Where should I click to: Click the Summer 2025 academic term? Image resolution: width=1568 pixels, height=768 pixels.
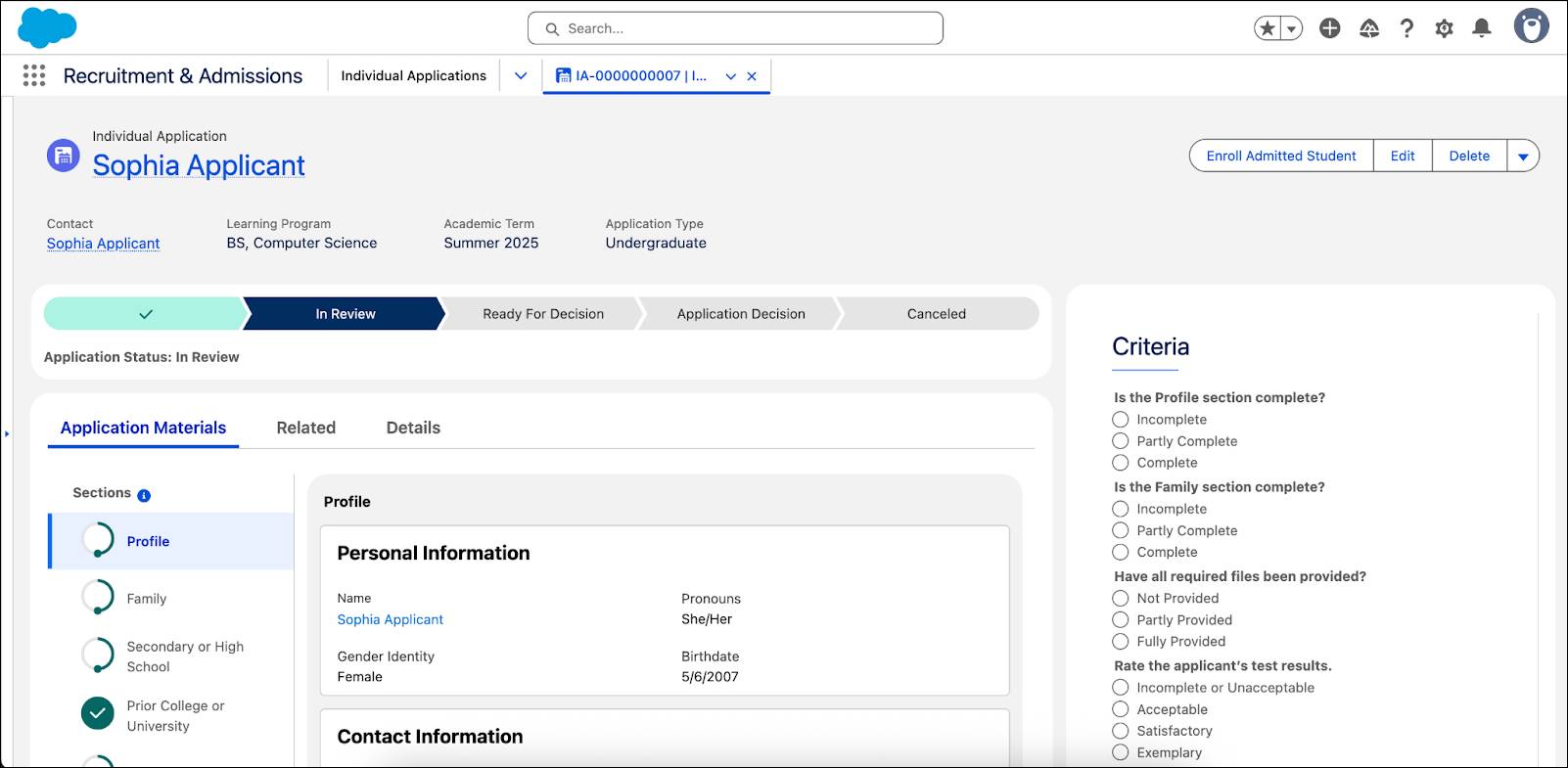490,243
